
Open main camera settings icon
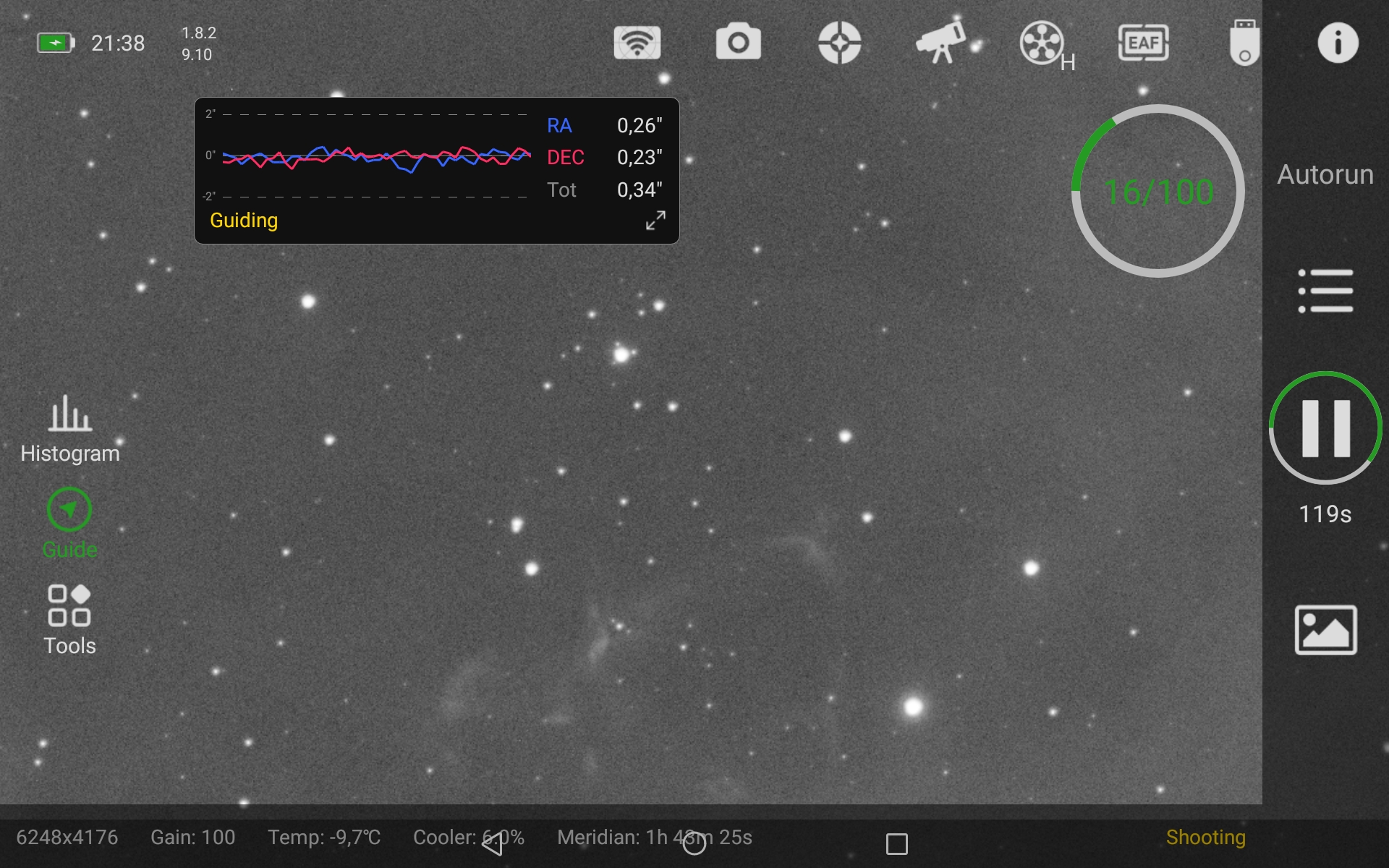coord(738,42)
